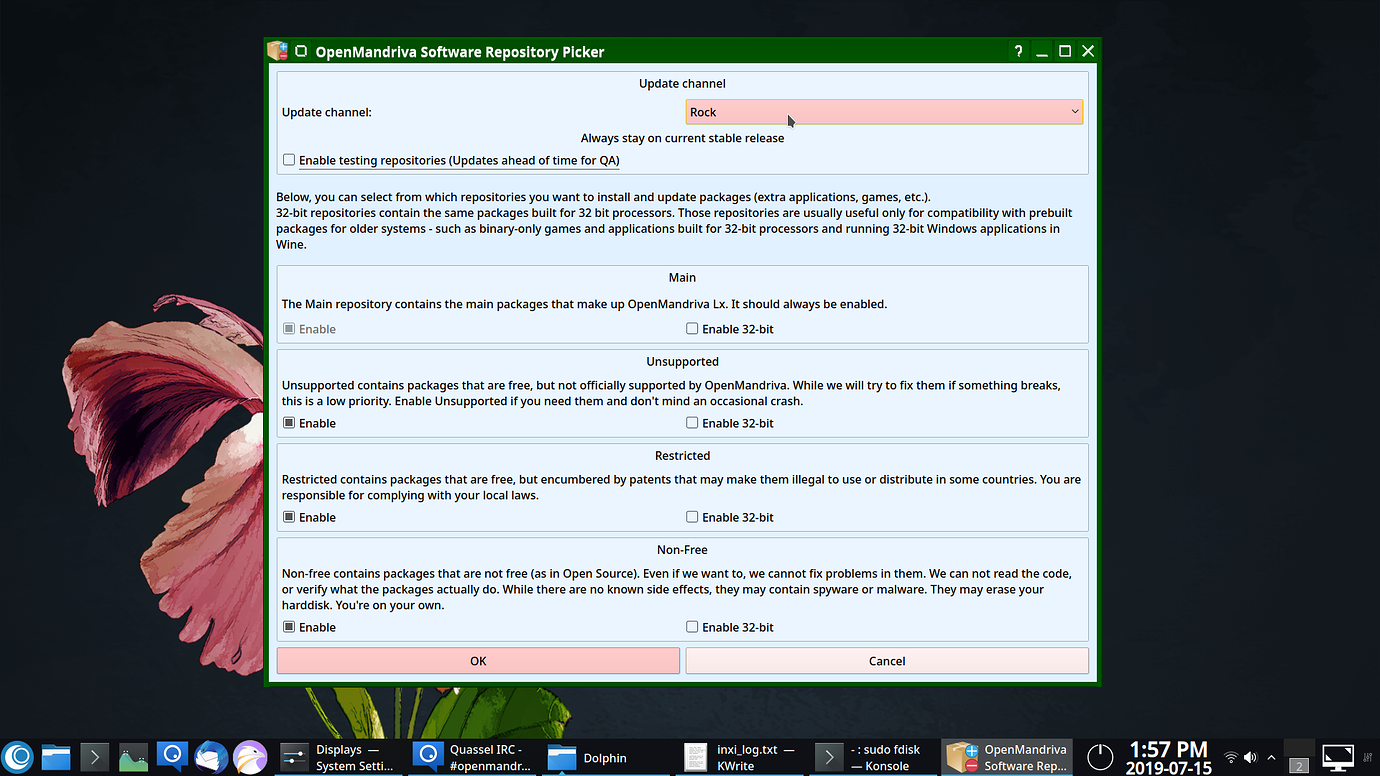1380x776 pixels.
Task: Switch to the Dolphin taskbar window
Action: coord(606,757)
